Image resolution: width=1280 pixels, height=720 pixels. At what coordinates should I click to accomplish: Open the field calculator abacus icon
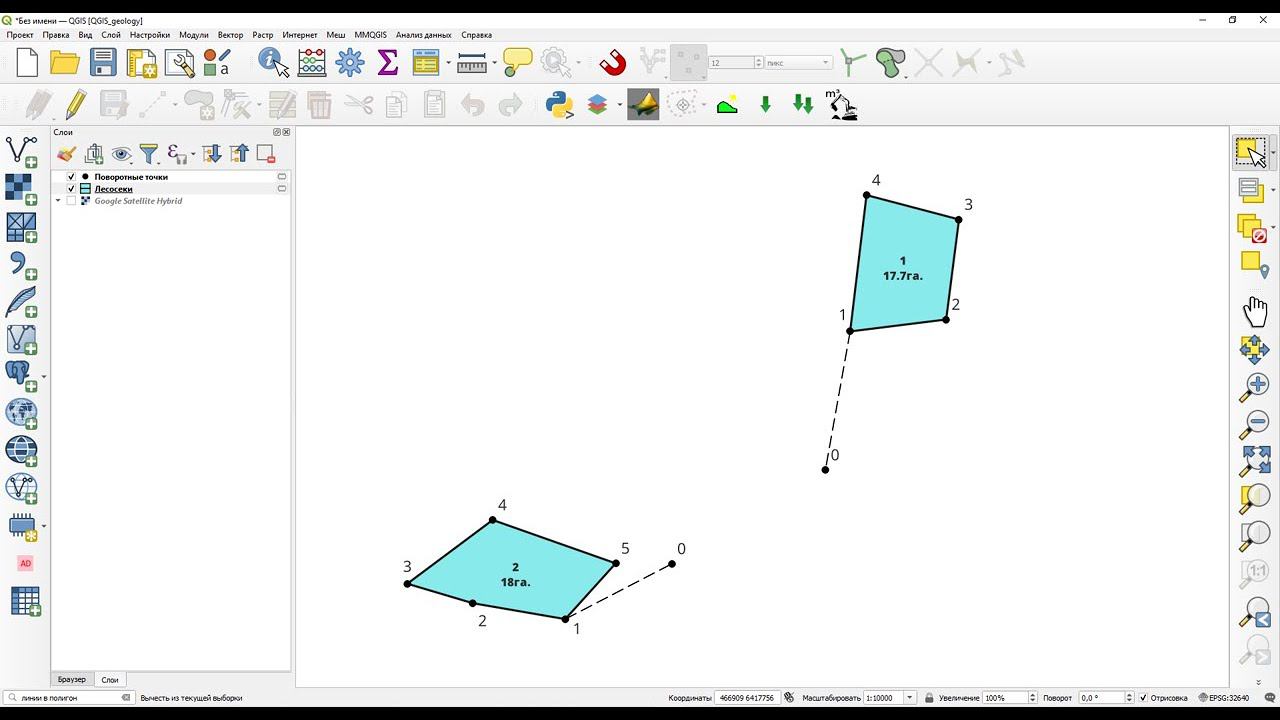pyautogui.click(x=312, y=63)
